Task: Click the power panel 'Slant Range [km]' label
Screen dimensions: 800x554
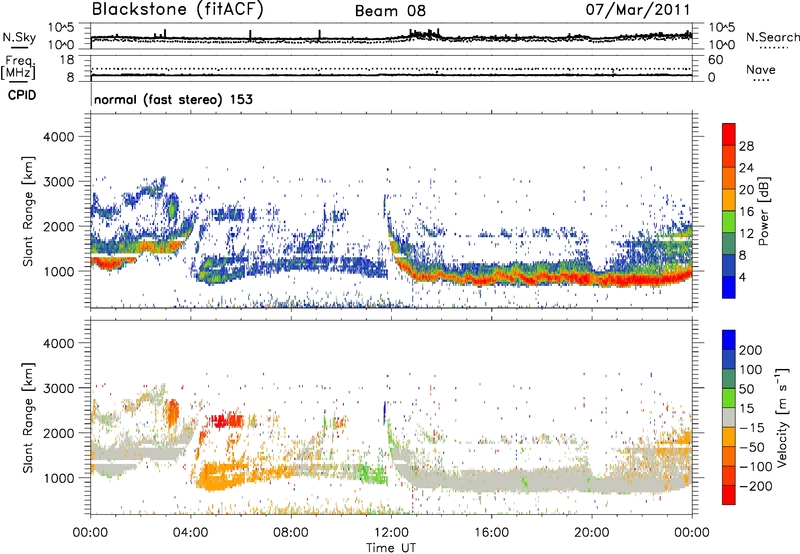Action: (28, 211)
